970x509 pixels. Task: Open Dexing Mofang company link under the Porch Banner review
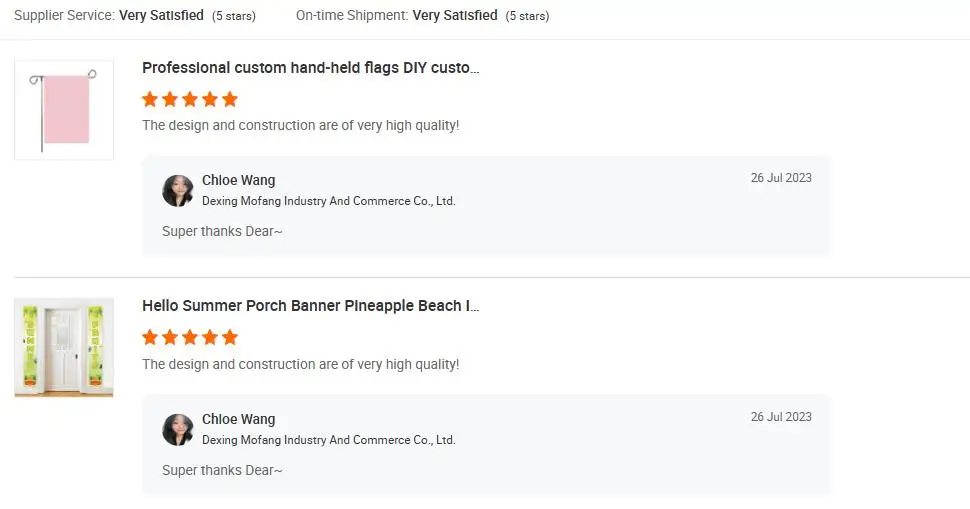pyautogui.click(x=328, y=440)
